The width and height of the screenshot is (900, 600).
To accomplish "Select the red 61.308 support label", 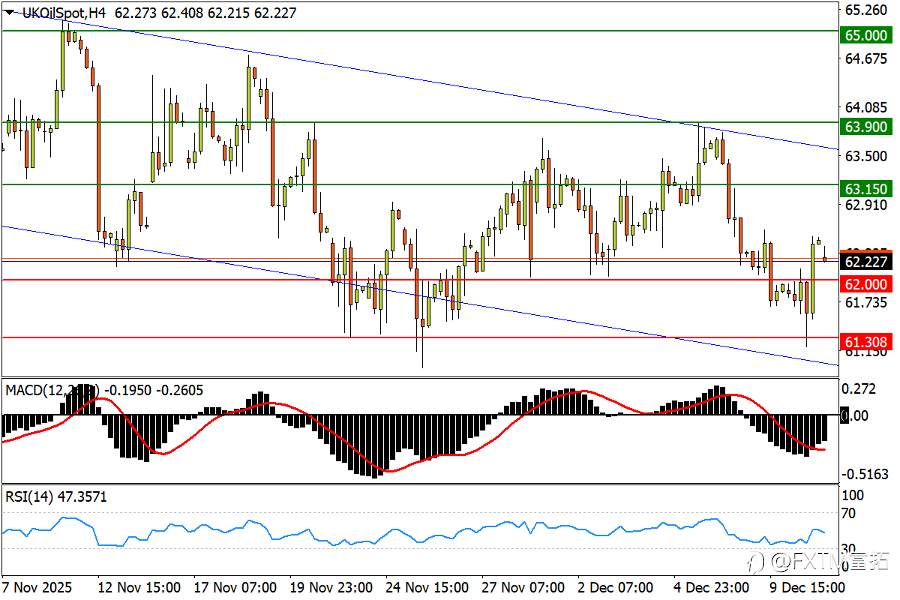I will point(866,342).
